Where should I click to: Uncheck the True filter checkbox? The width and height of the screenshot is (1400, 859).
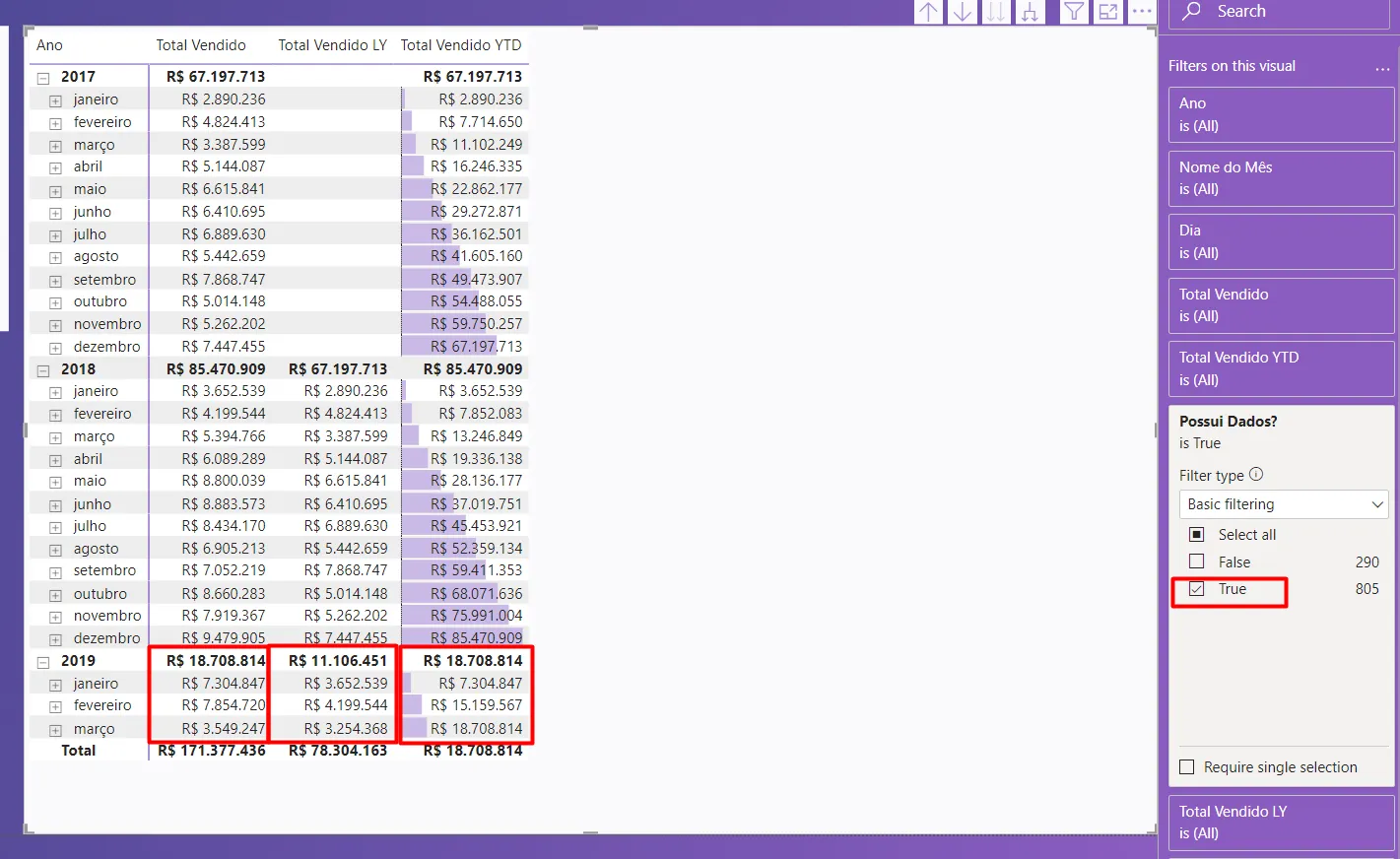(1196, 589)
